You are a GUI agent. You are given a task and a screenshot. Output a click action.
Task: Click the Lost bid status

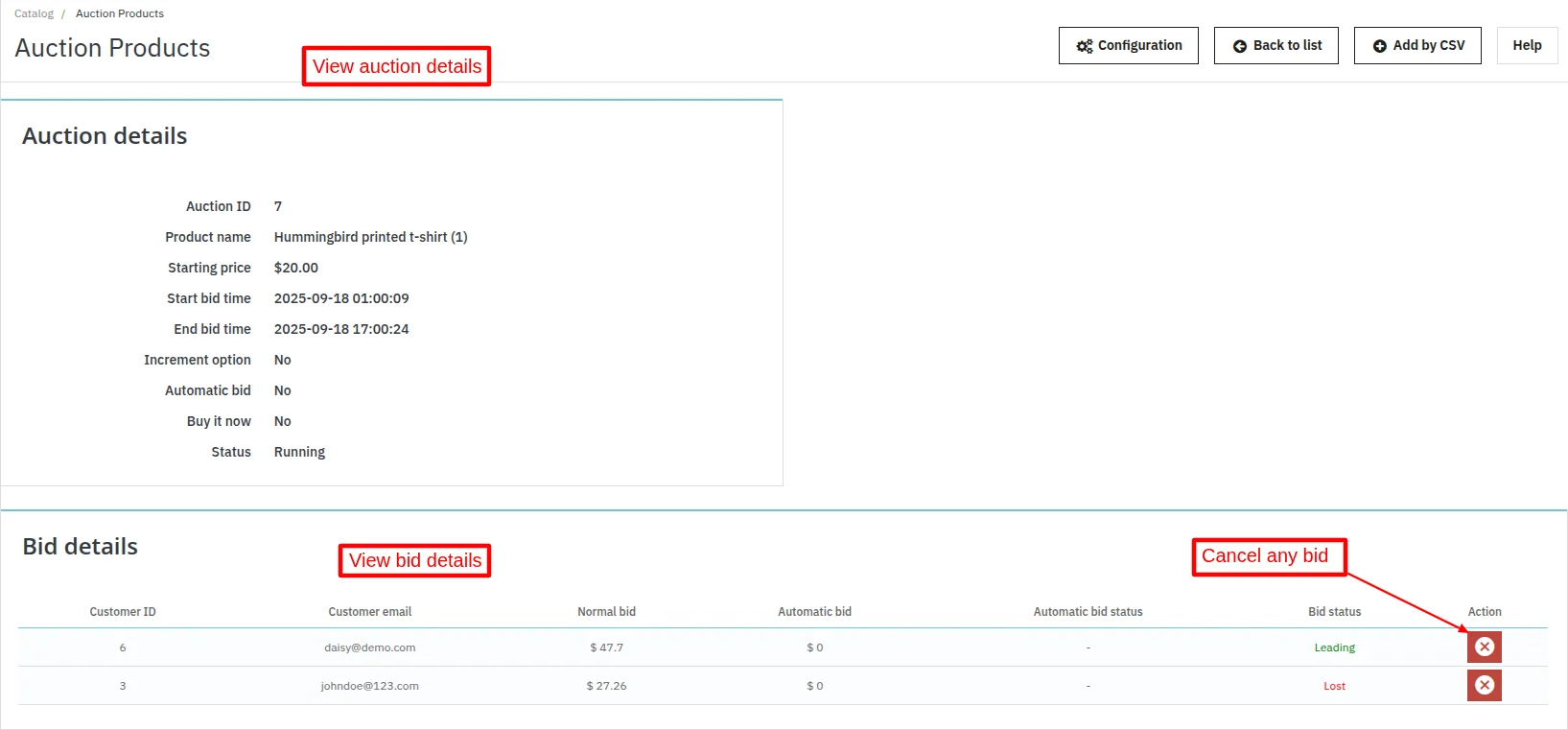tap(1335, 686)
